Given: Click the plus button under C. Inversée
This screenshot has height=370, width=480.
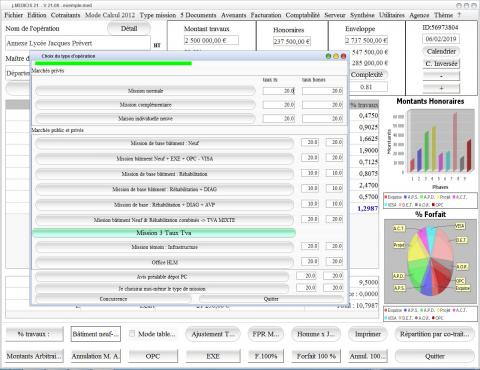Looking at the screenshot, I should point(441,88).
